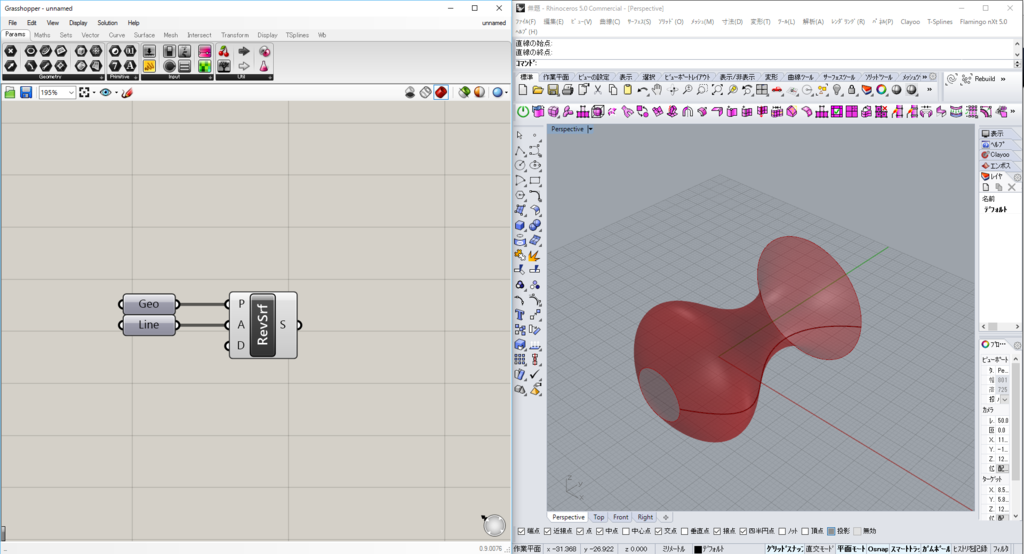Open file icon in Grasshopper canvas toolbar
The height and width of the screenshot is (554, 1024).
coord(10,93)
